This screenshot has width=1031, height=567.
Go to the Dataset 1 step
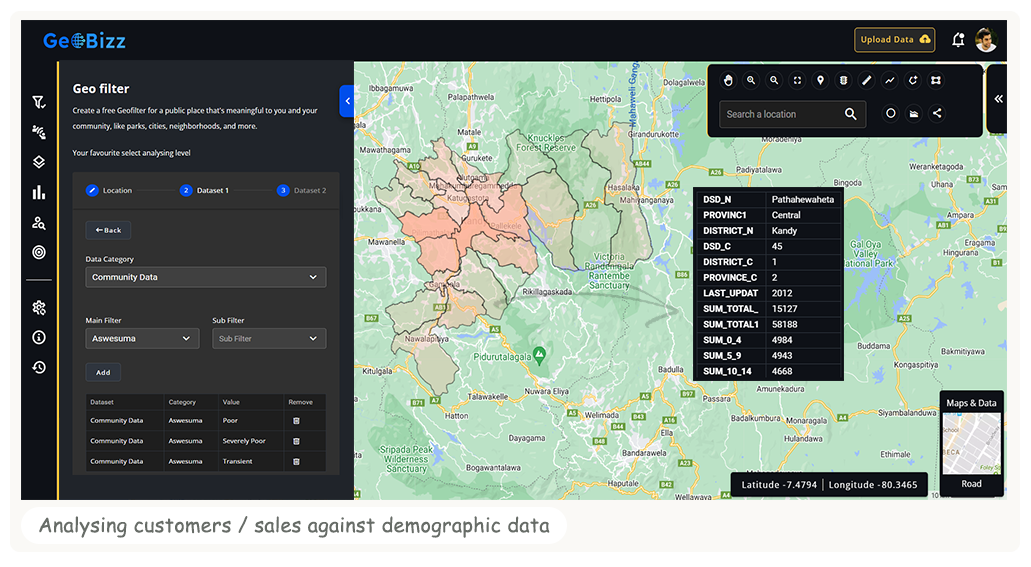[x=204, y=190]
